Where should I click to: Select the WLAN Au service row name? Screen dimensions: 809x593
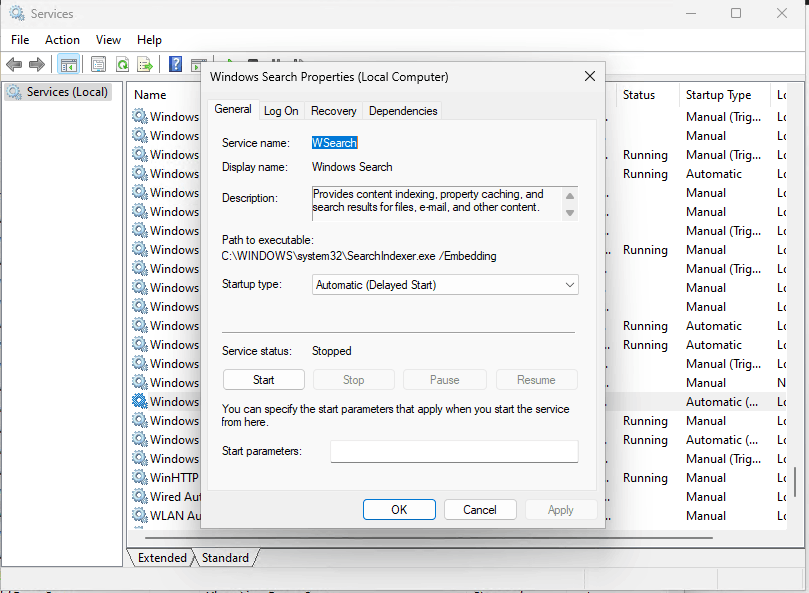pos(175,516)
